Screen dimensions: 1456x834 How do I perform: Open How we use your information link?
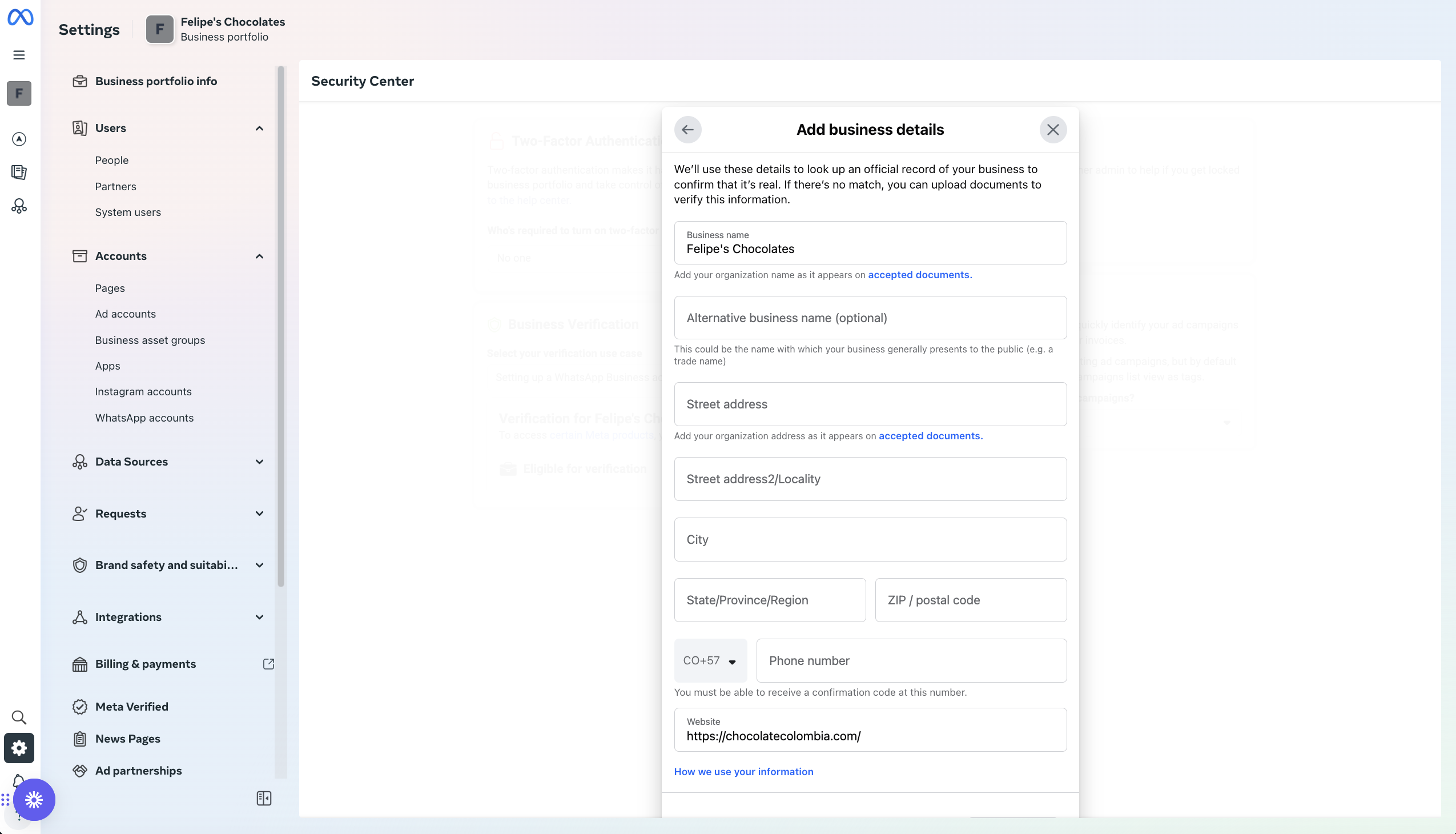[x=743, y=772]
